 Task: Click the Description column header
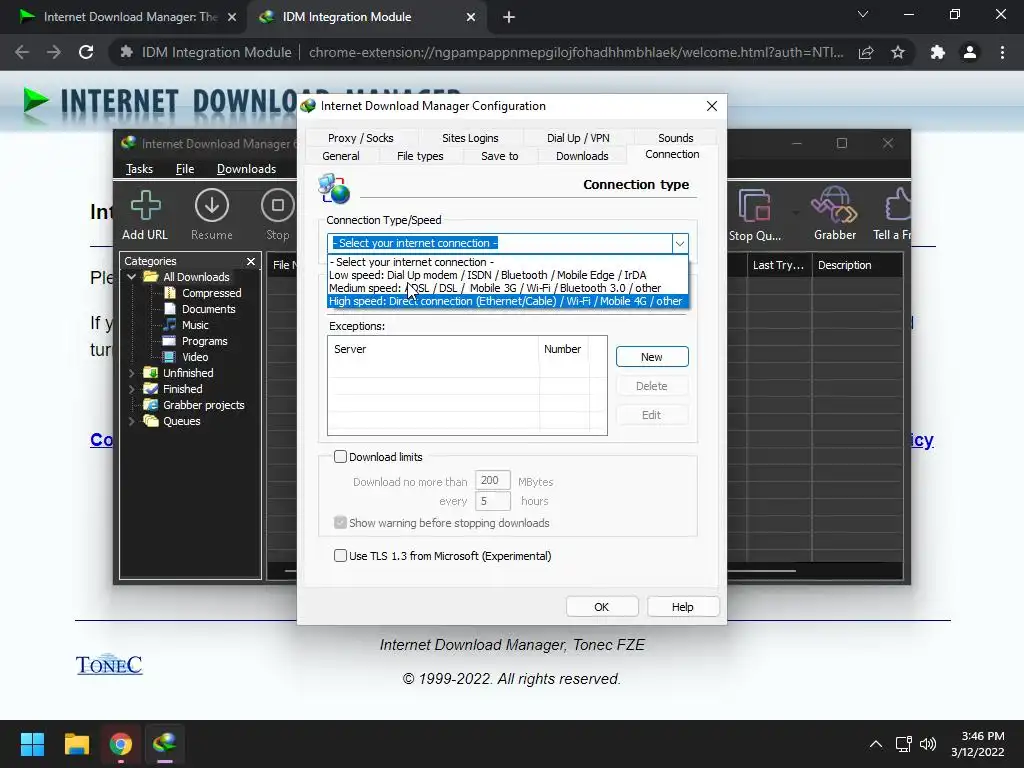click(x=857, y=265)
